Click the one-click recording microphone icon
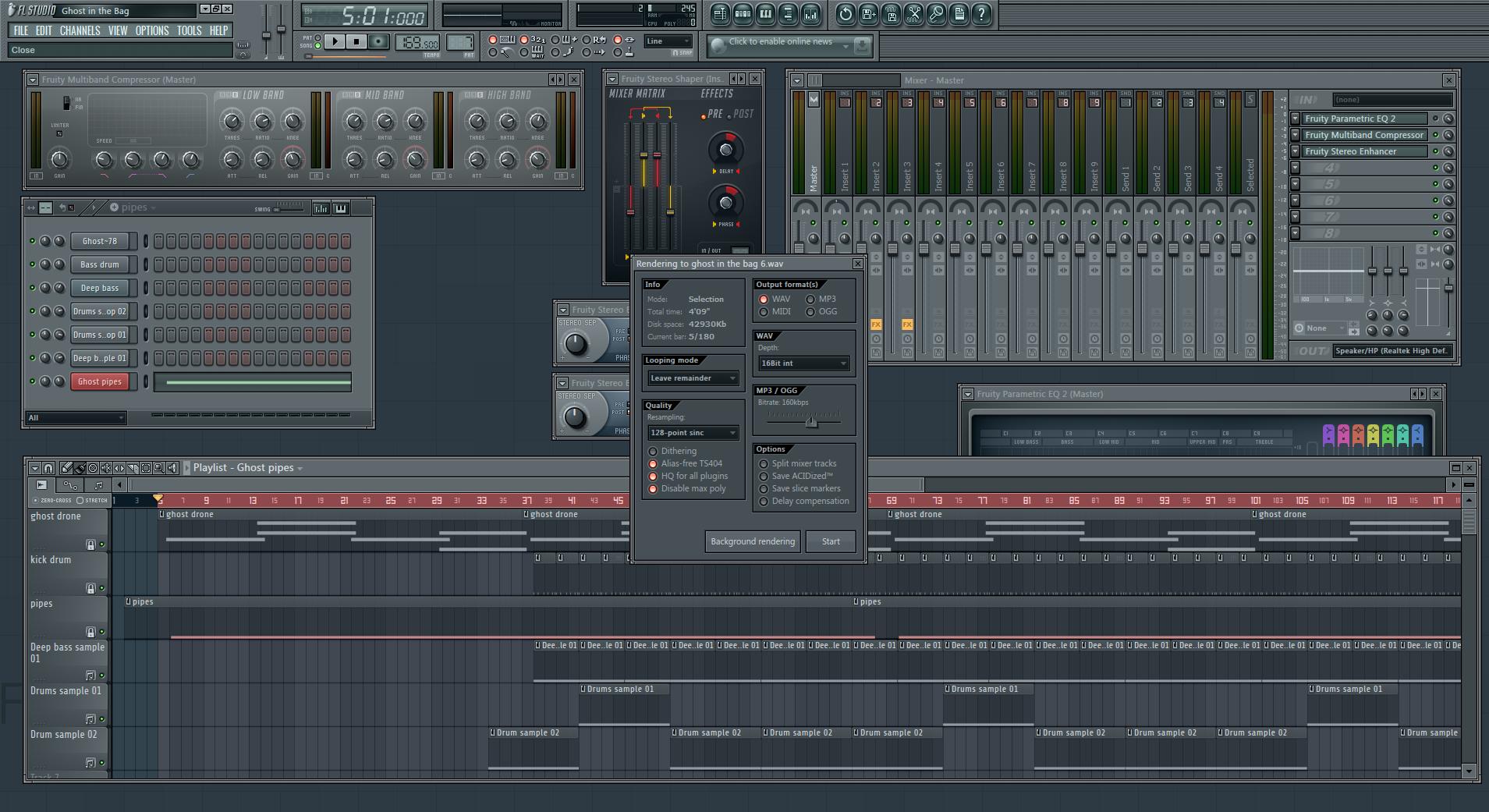This screenshot has height=812, width=1489. pyautogui.click(x=936, y=13)
